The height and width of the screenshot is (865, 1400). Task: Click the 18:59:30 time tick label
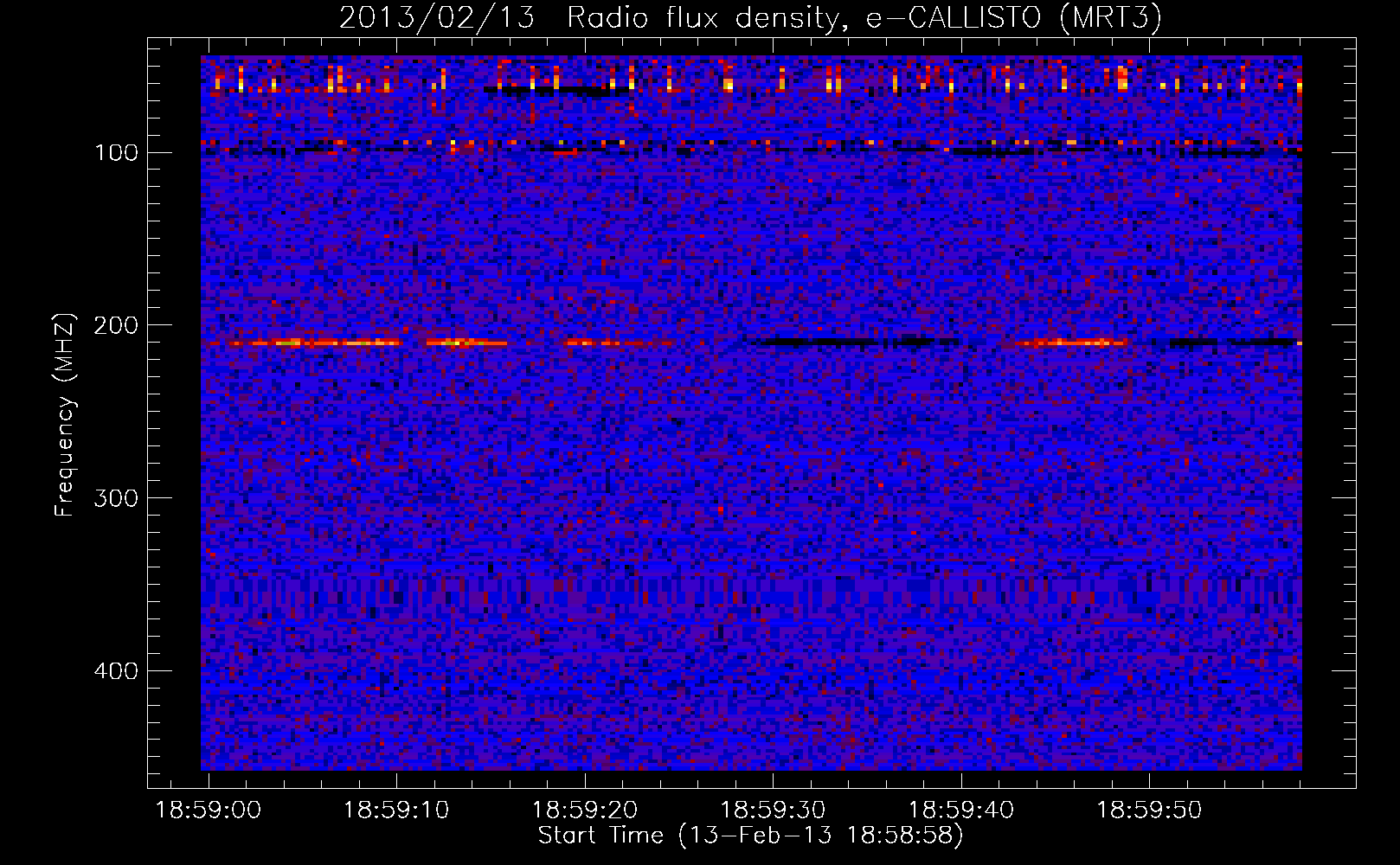pos(773,811)
